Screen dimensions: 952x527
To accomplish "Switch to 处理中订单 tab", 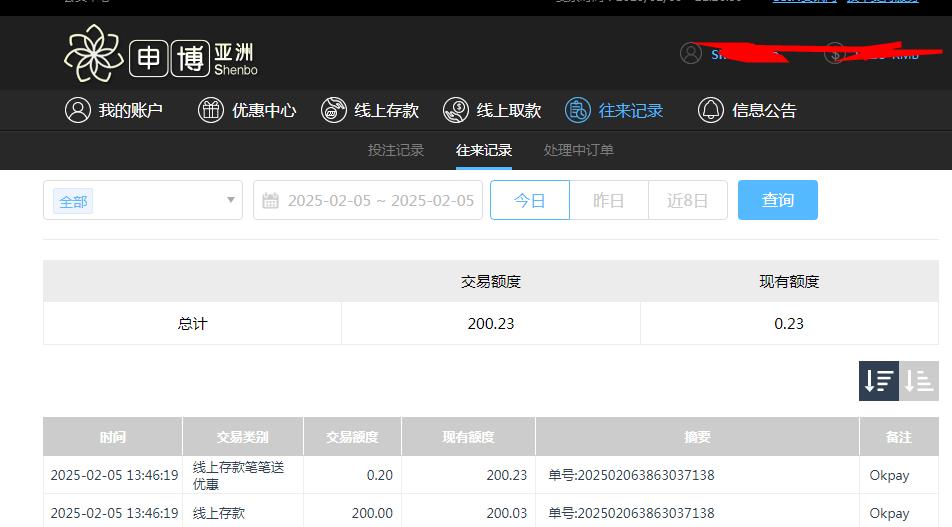I will click(579, 150).
